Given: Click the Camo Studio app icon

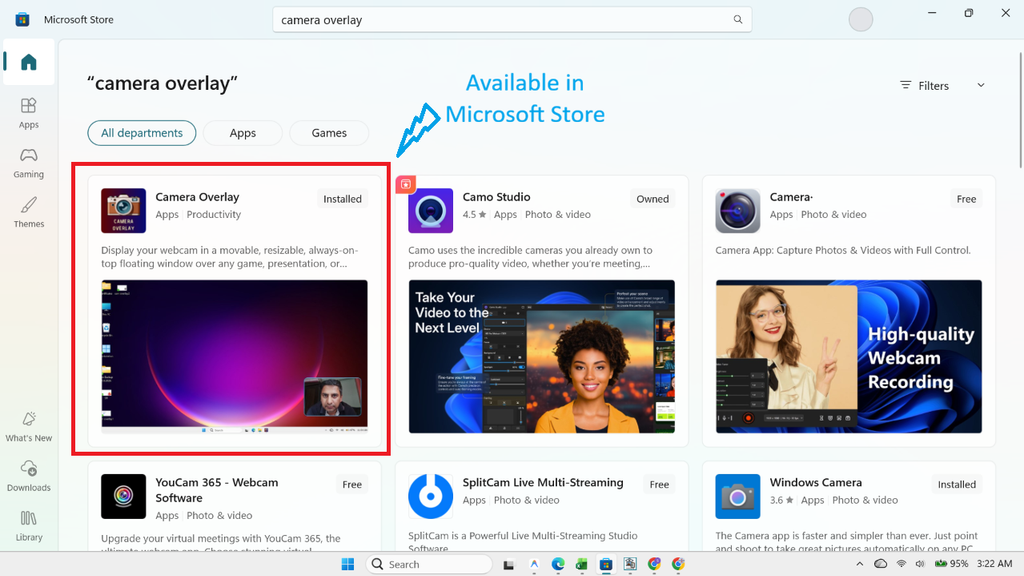Looking at the screenshot, I should 430,210.
